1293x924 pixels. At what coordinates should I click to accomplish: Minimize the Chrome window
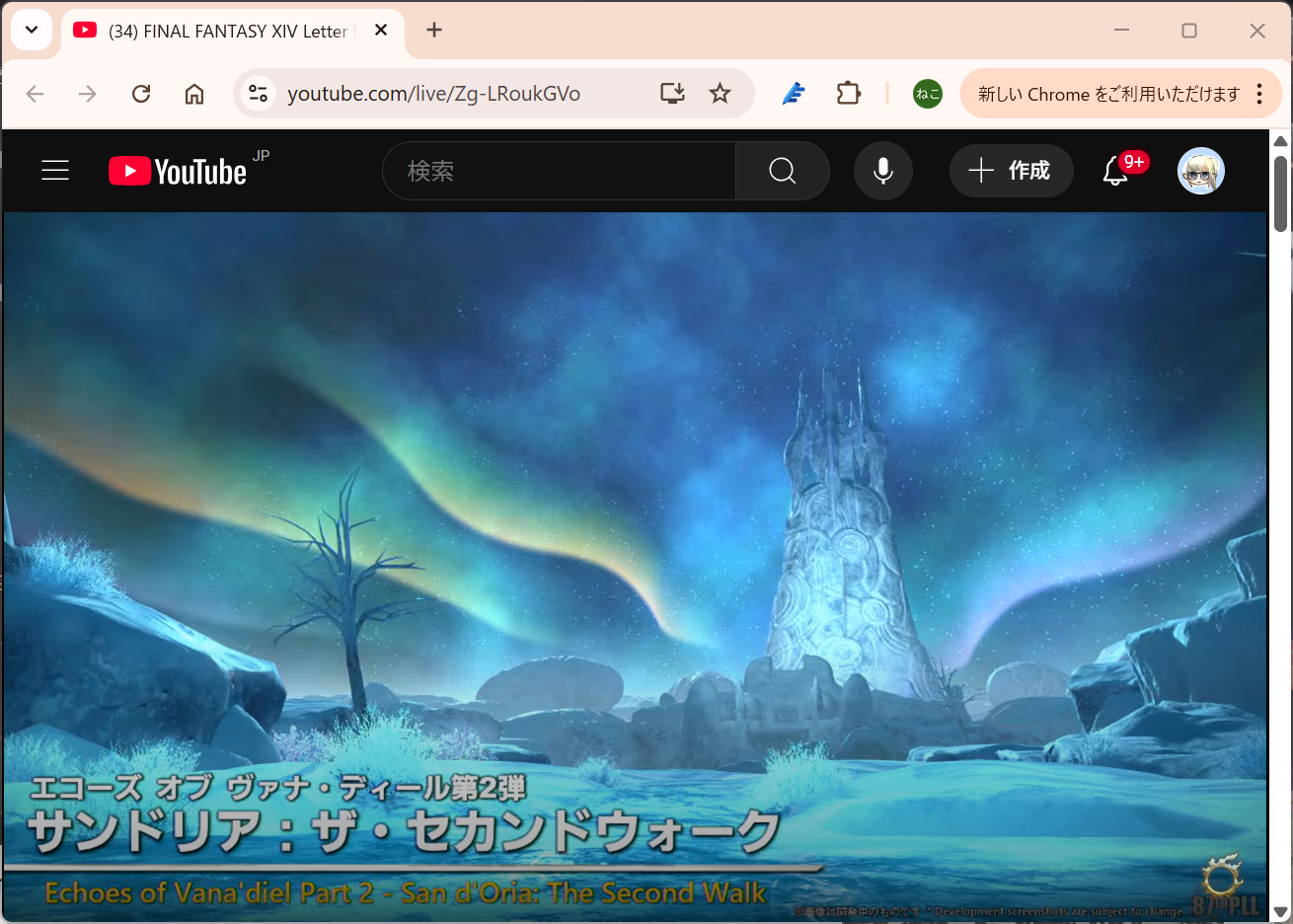tap(1121, 30)
